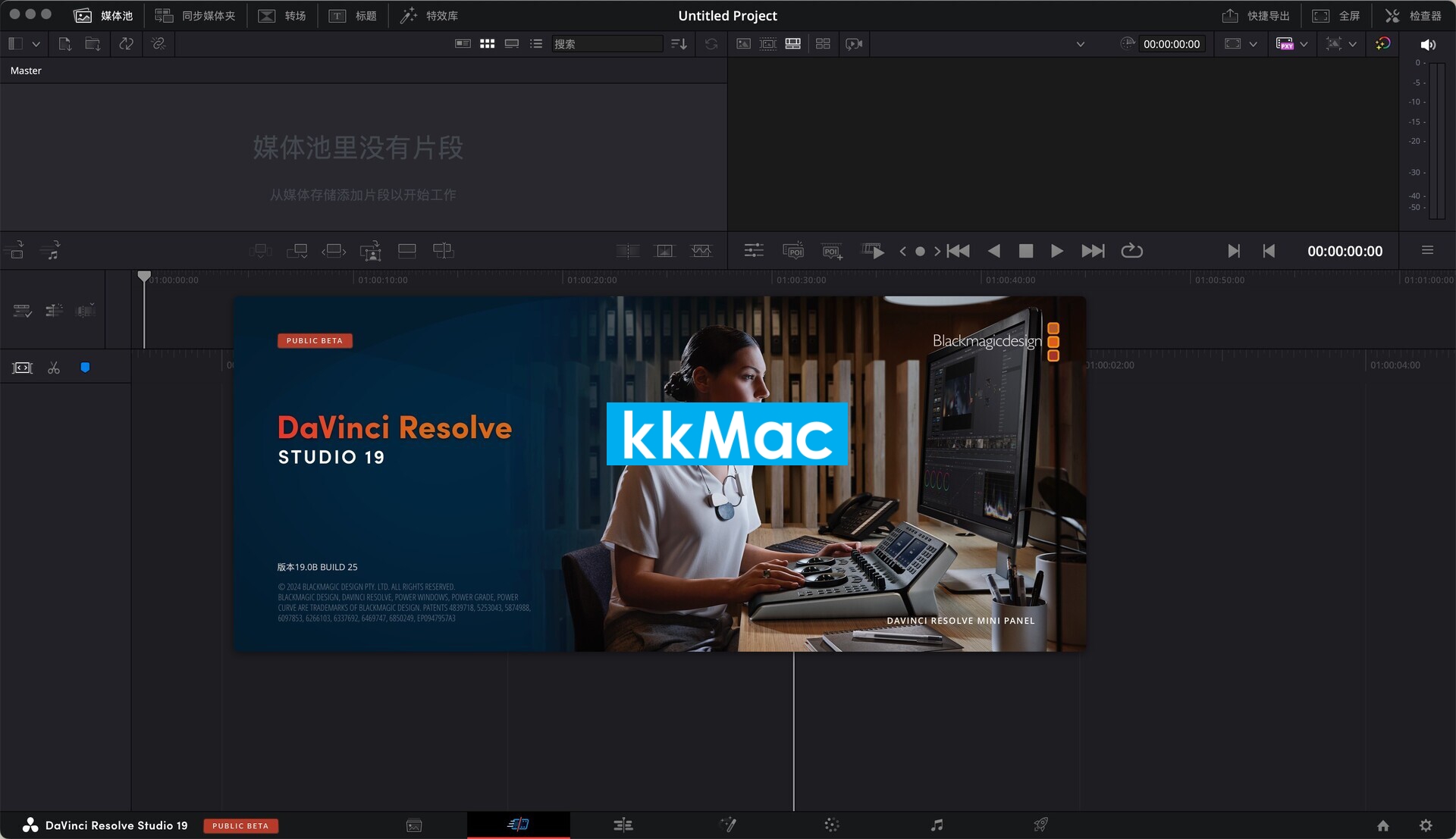Click the viewer timecode 00:00:00:00 field at top

coord(1172,44)
